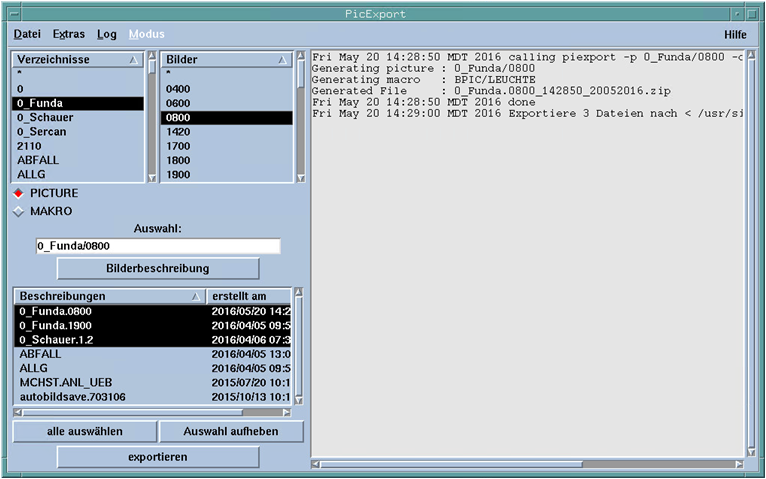Click the alle auswählen button
Image resolution: width=766 pixels, height=479 pixels.
85,431
